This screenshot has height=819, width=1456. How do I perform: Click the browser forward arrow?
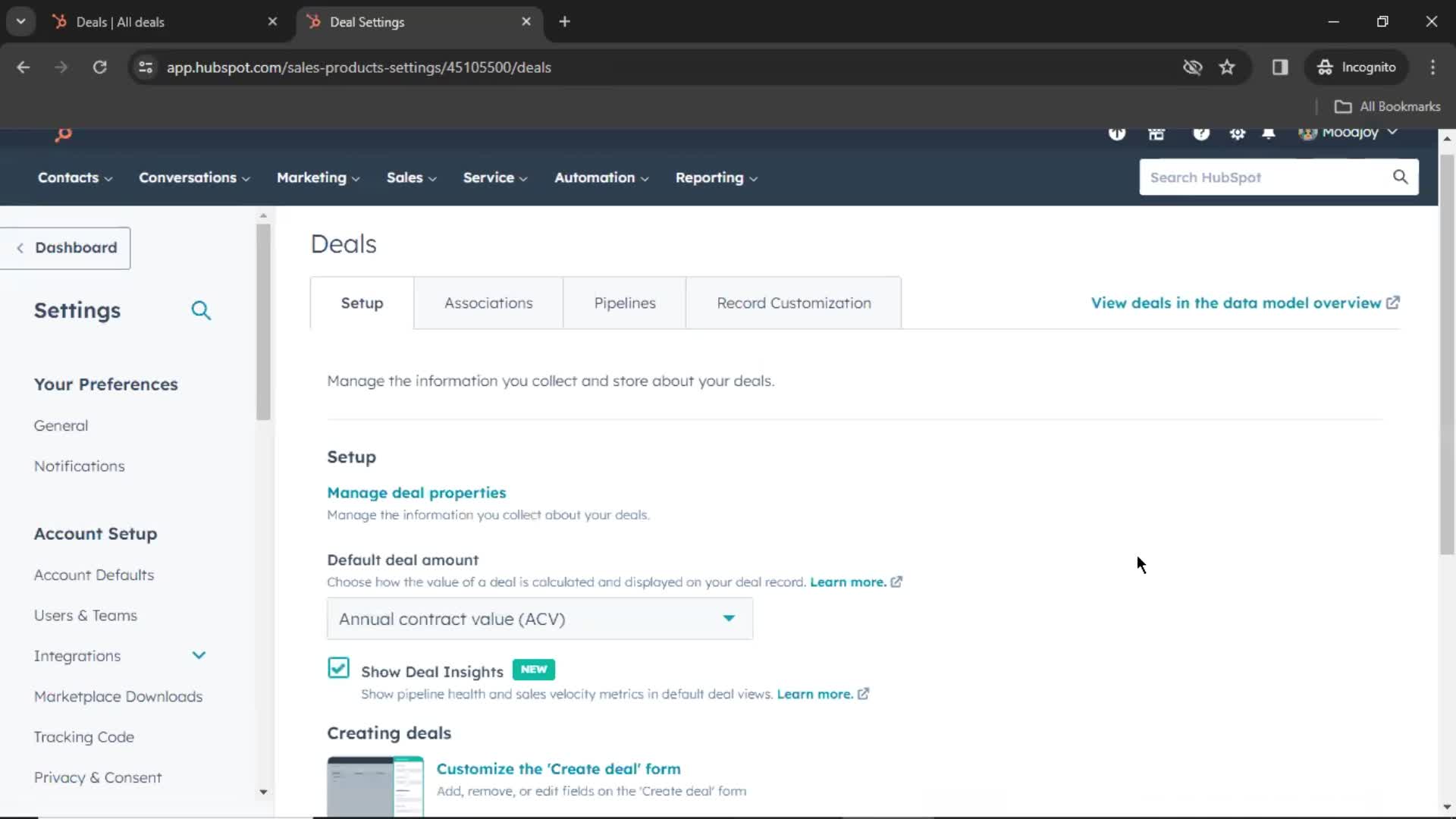tap(61, 67)
